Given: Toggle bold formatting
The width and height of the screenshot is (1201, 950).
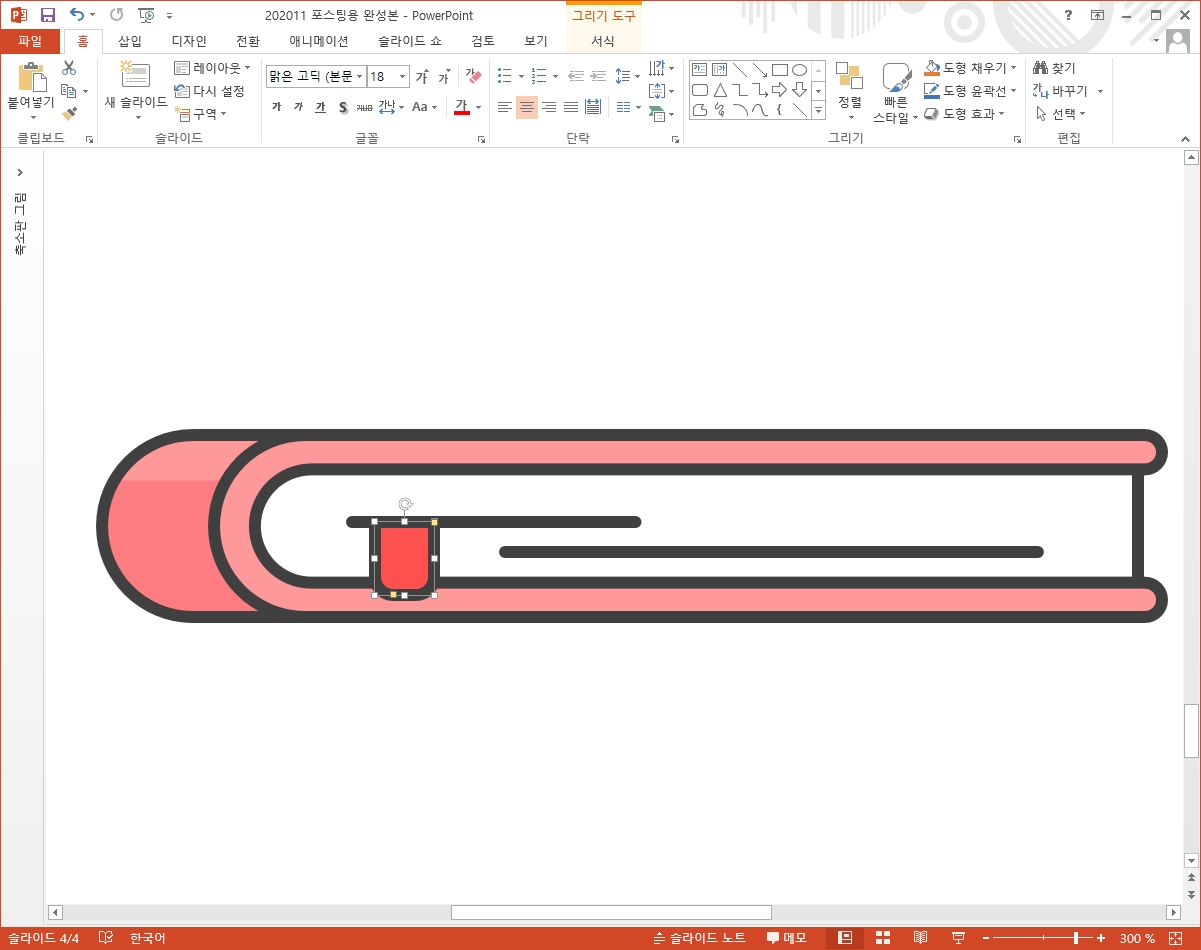Looking at the screenshot, I should (276, 107).
